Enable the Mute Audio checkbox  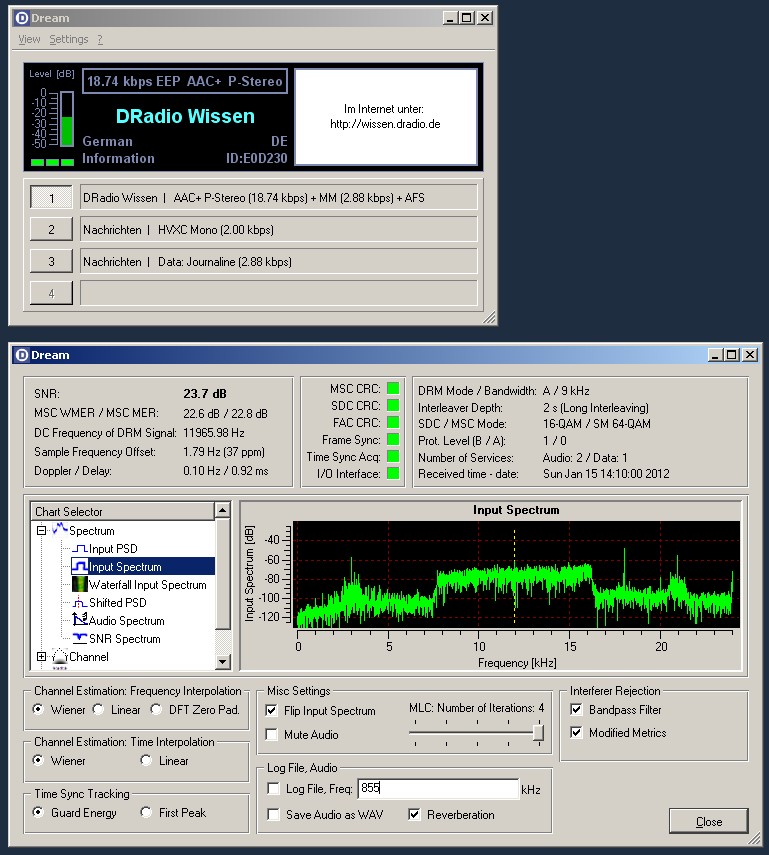point(272,735)
